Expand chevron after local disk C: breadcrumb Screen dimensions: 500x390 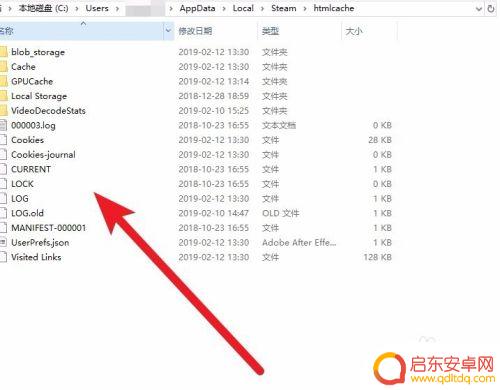pos(77,9)
